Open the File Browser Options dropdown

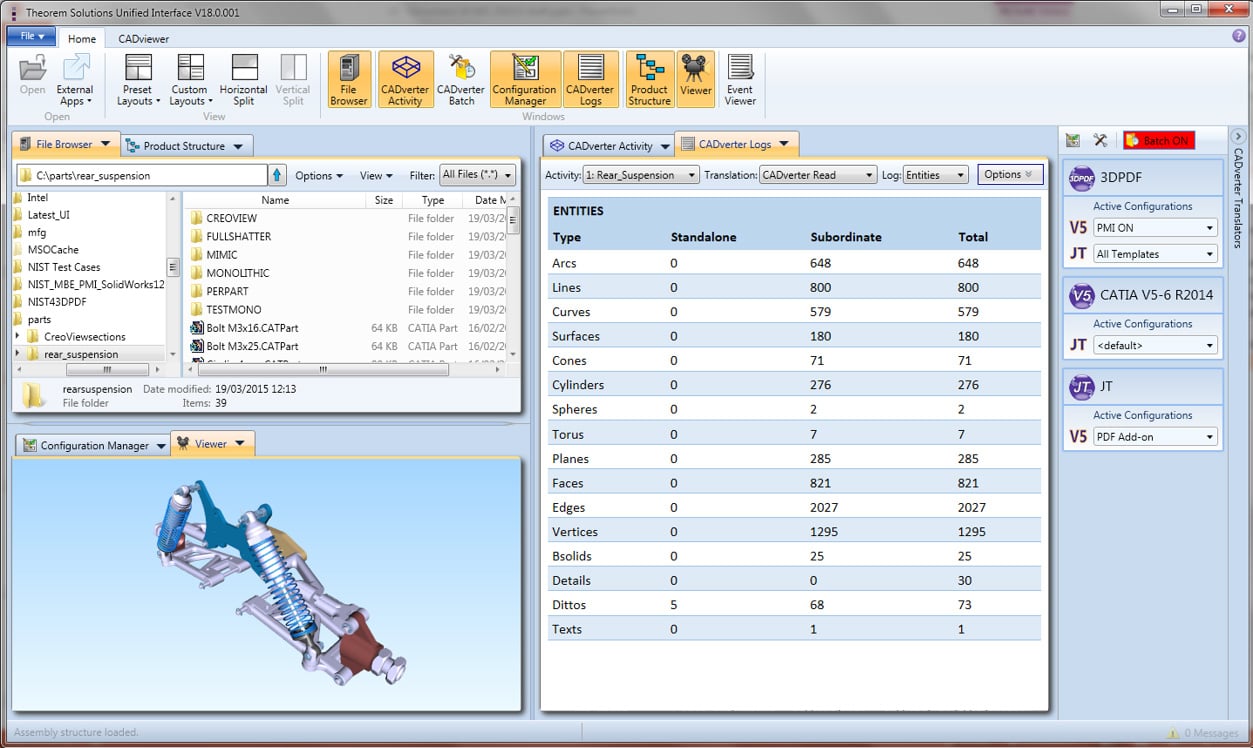(318, 176)
